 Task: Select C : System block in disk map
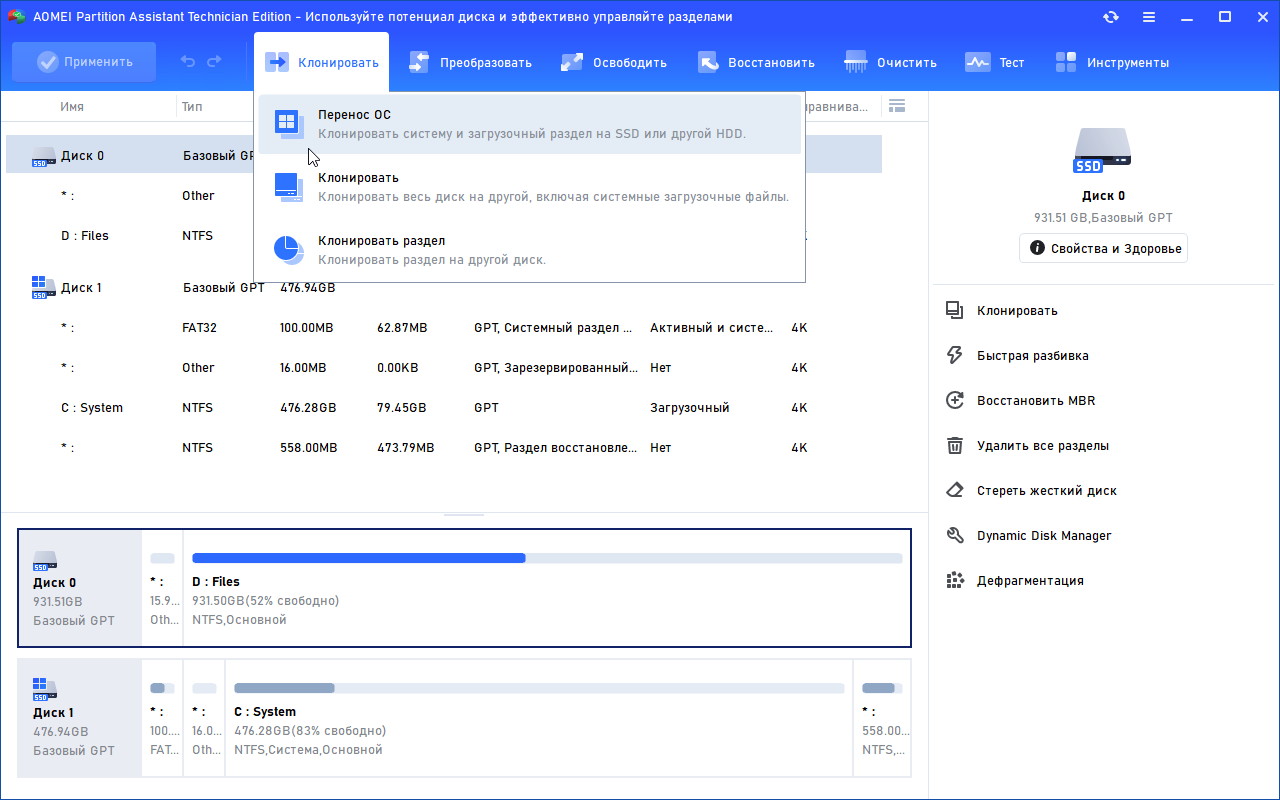(539, 718)
